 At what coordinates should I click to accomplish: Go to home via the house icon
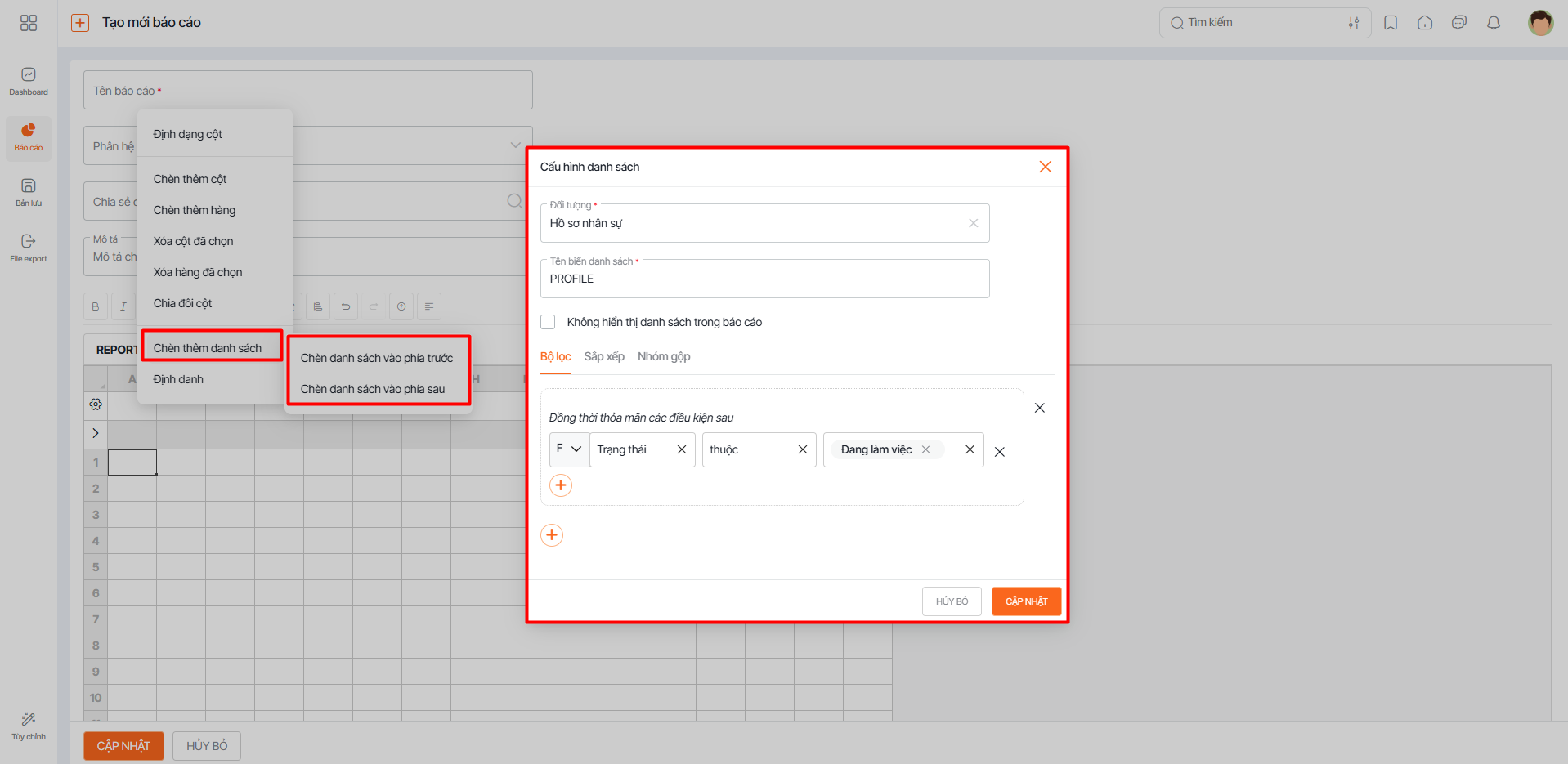tap(1425, 22)
